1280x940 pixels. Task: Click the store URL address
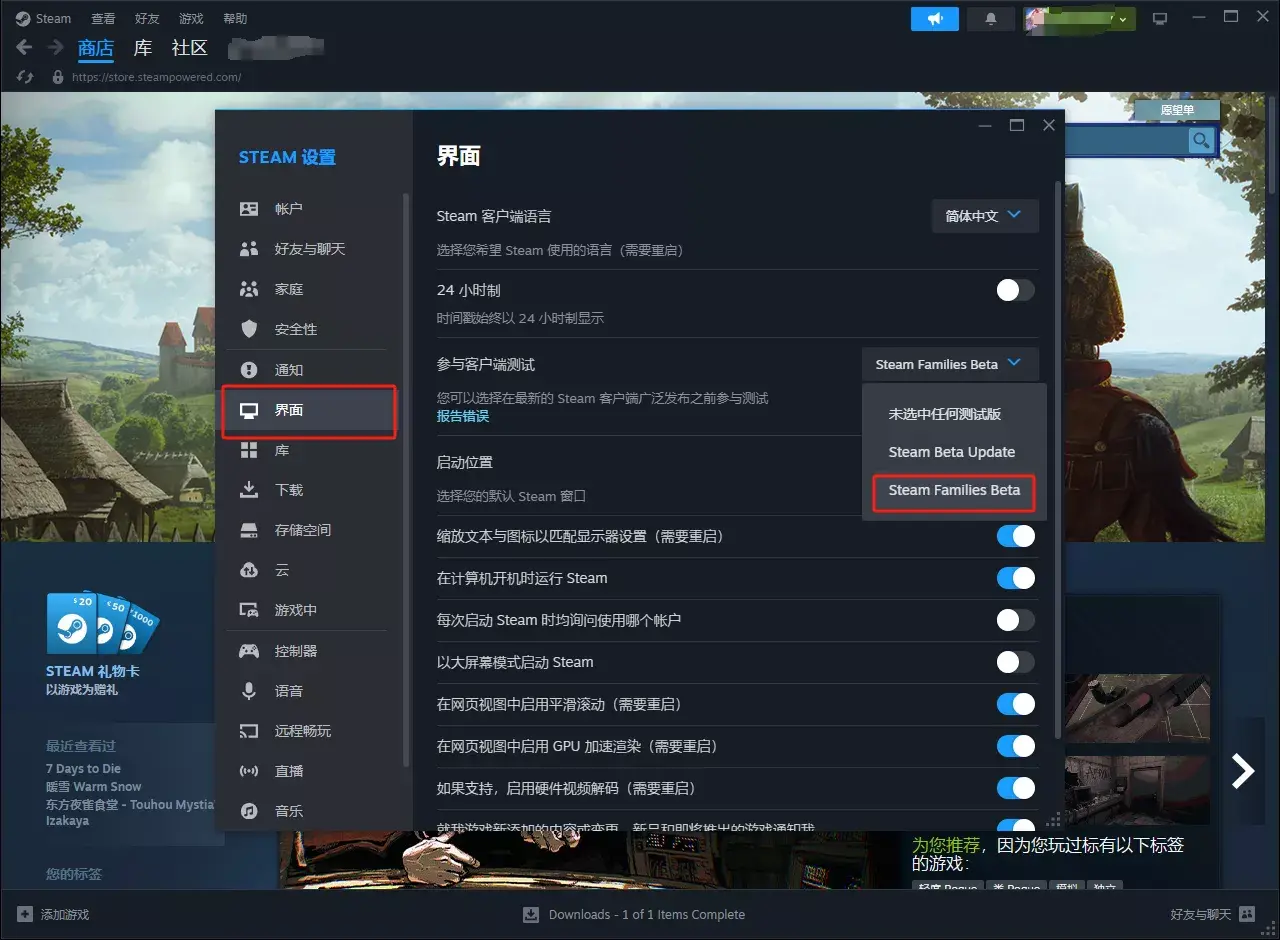tap(157, 77)
